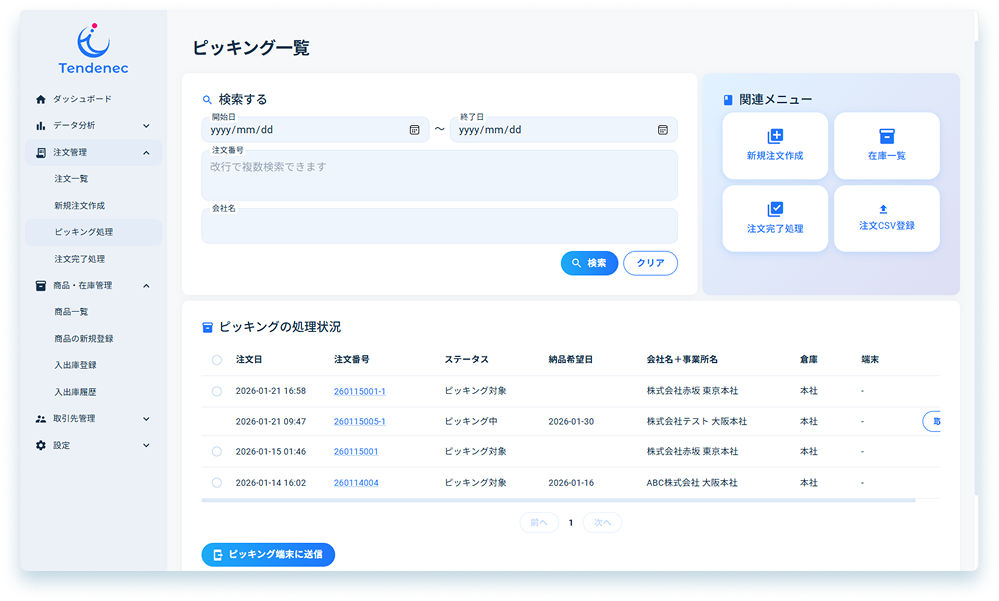Collapse the 注文管理 sidebar section
Screen dimensions: 999x601
(x=146, y=153)
